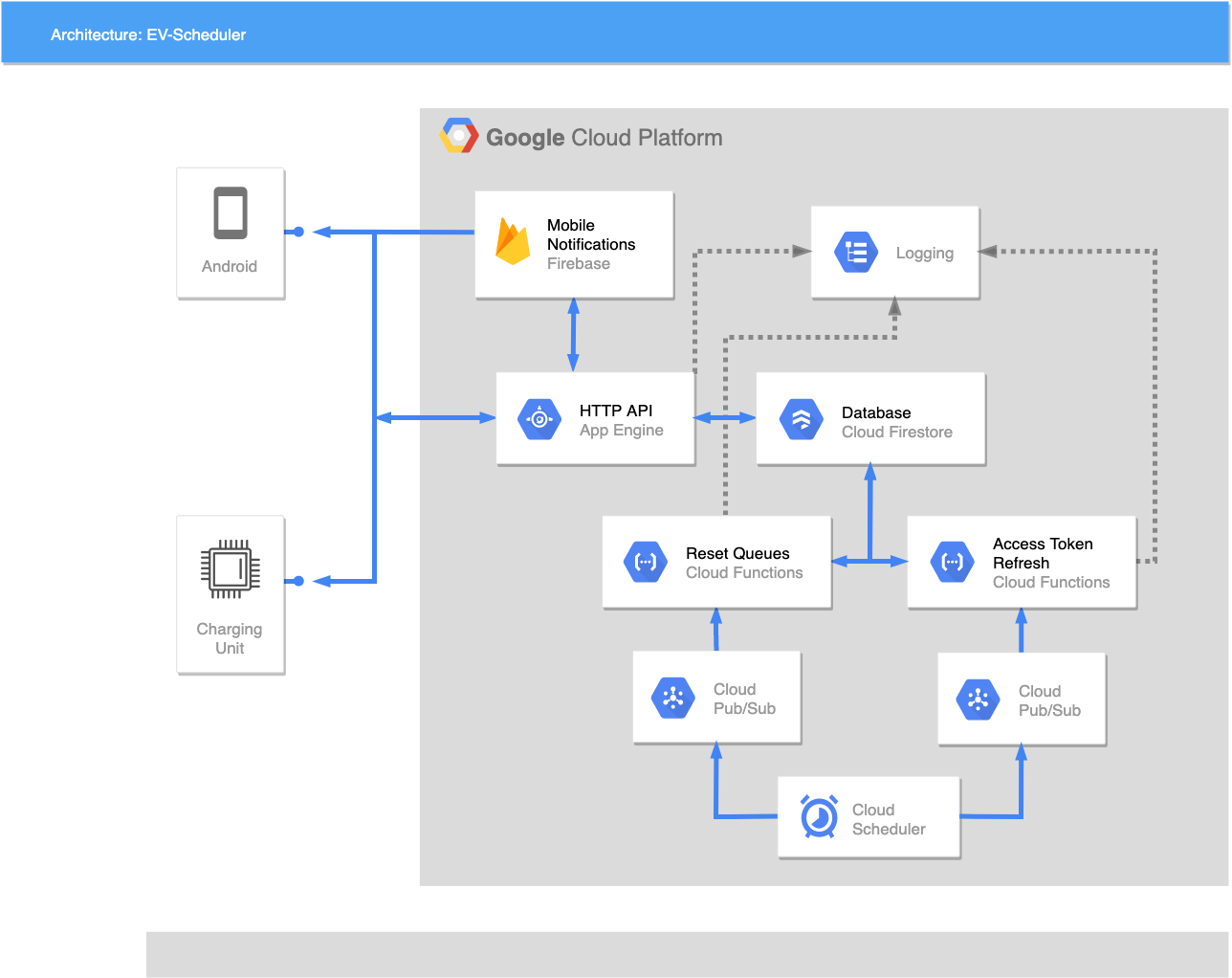This screenshot has width=1232, height=978.
Task: Select the Logging hexagon icon
Action: (x=856, y=253)
